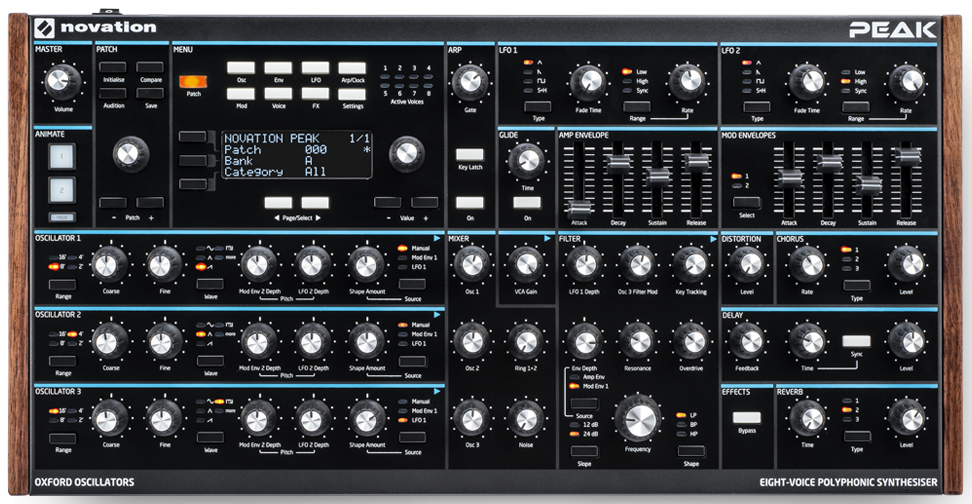Switch the Glide On button
The width and height of the screenshot is (972, 504).
coord(527,203)
